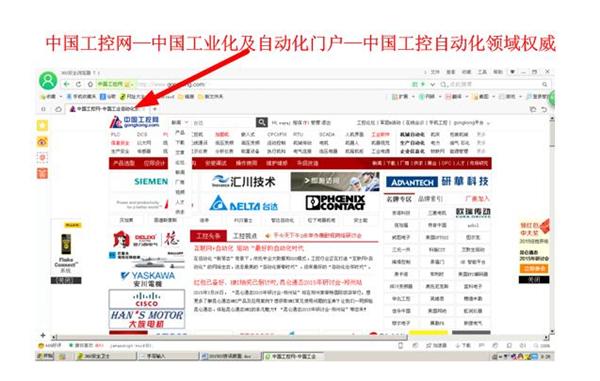Image resolution: width=600 pixels, height=381 pixels.
Task: Click the cloud icon beside the tab
Action: pyautogui.click(x=58, y=109)
